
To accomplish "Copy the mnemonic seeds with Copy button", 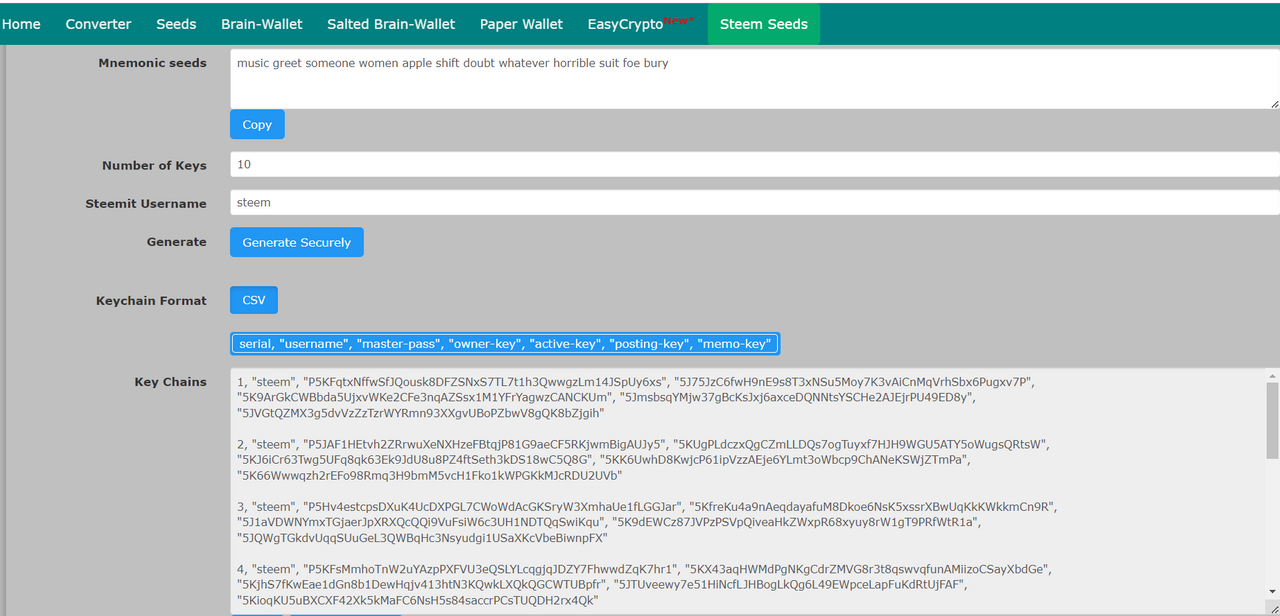I will (x=257, y=125).
